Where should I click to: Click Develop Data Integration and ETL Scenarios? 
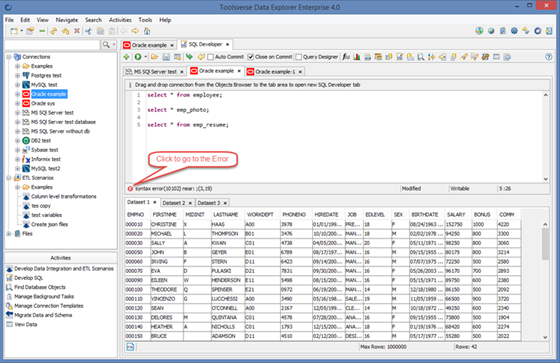[x=64, y=269]
